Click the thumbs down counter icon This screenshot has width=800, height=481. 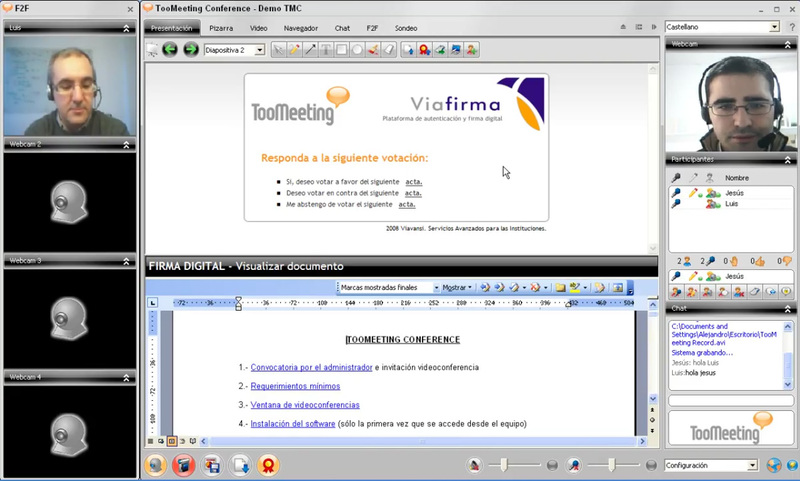tap(787, 261)
